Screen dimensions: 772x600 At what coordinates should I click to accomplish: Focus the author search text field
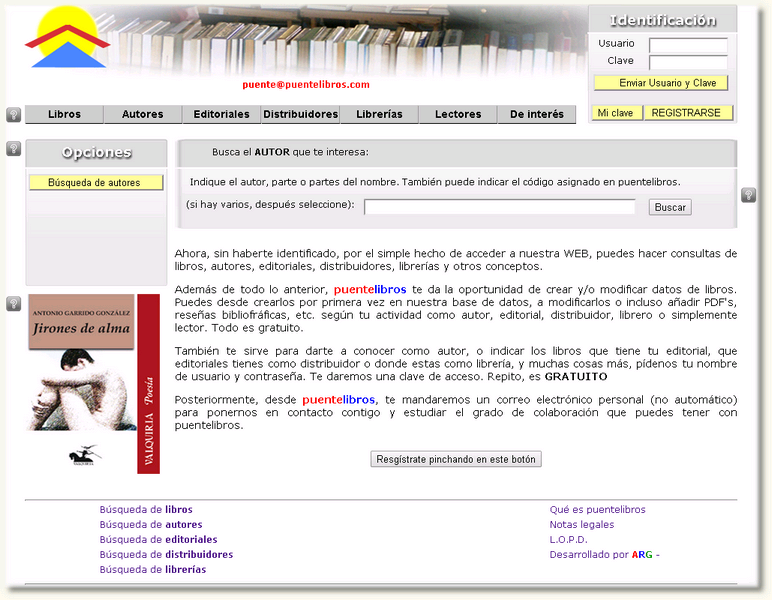pyautogui.click(x=500, y=207)
